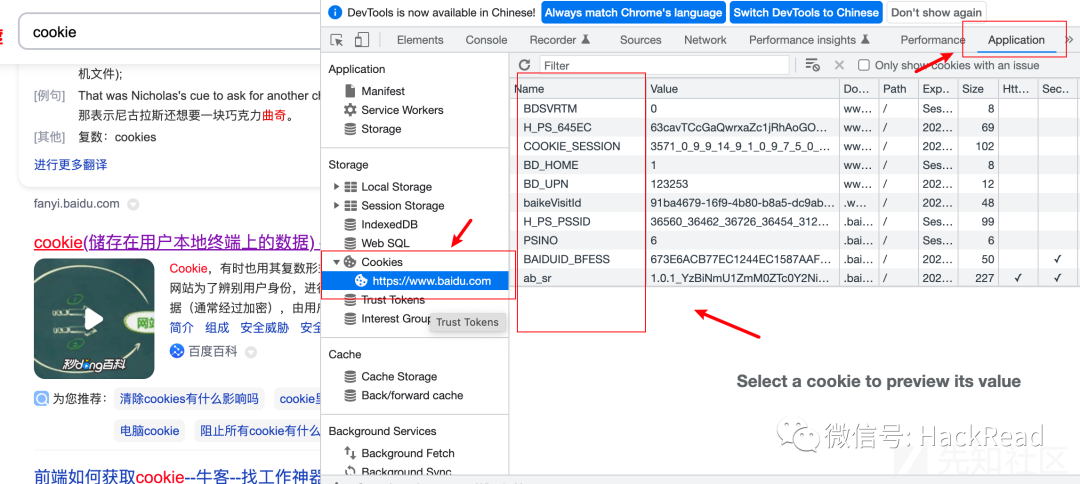Image resolution: width=1080 pixels, height=484 pixels.
Task: Refresh the cookies table
Action: pyautogui.click(x=525, y=65)
